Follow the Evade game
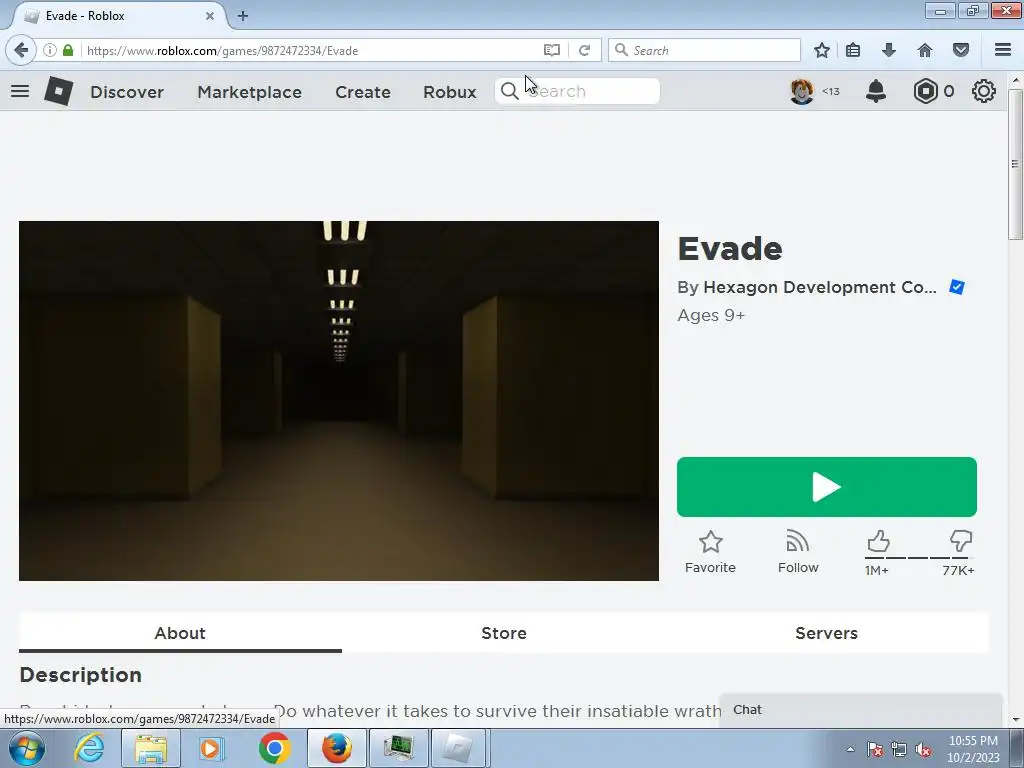 point(798,552)
